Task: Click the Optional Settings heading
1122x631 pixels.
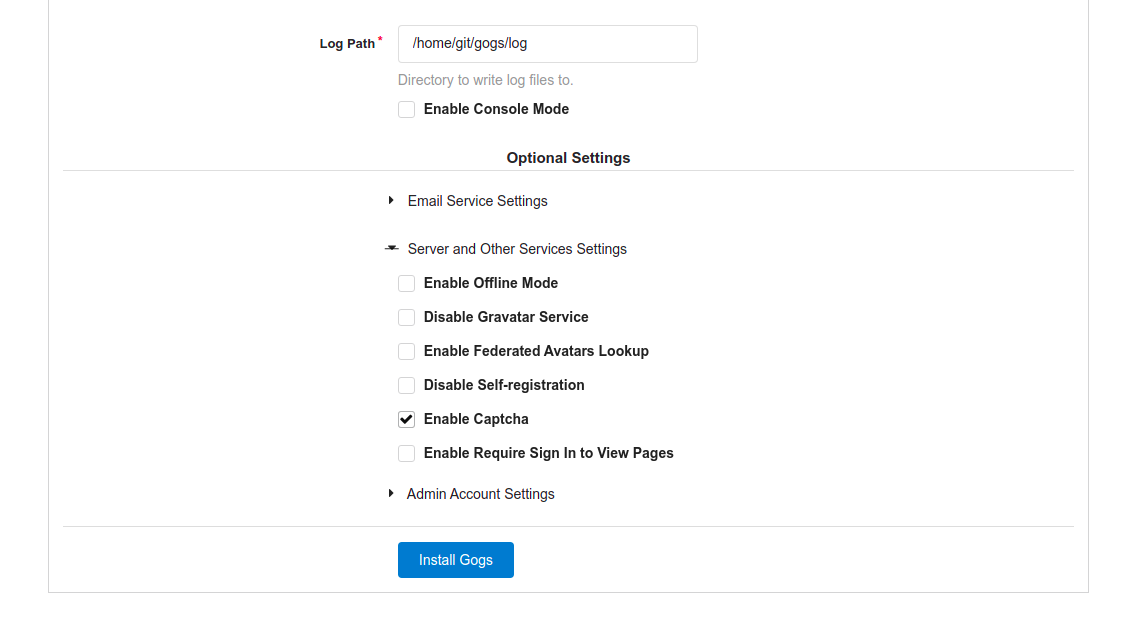Action: (x=568, y=158)
